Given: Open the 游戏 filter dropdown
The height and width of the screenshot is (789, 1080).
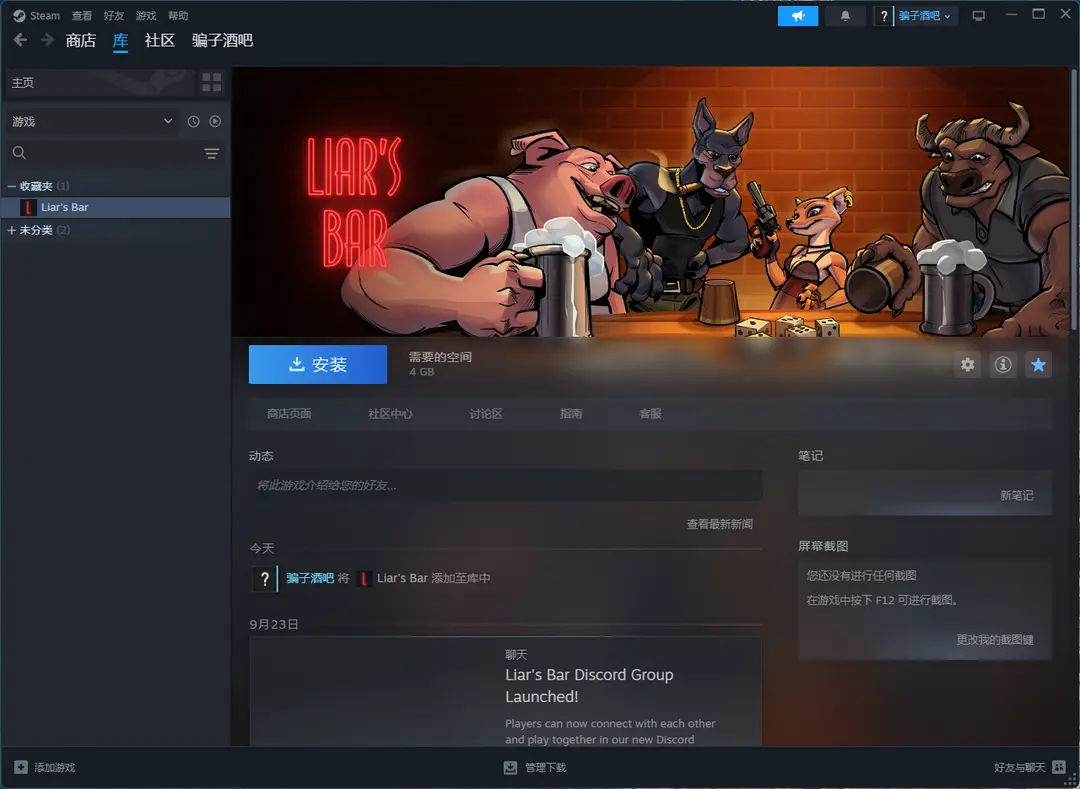Looking at the screenshot, I should [x=92, y=121].
